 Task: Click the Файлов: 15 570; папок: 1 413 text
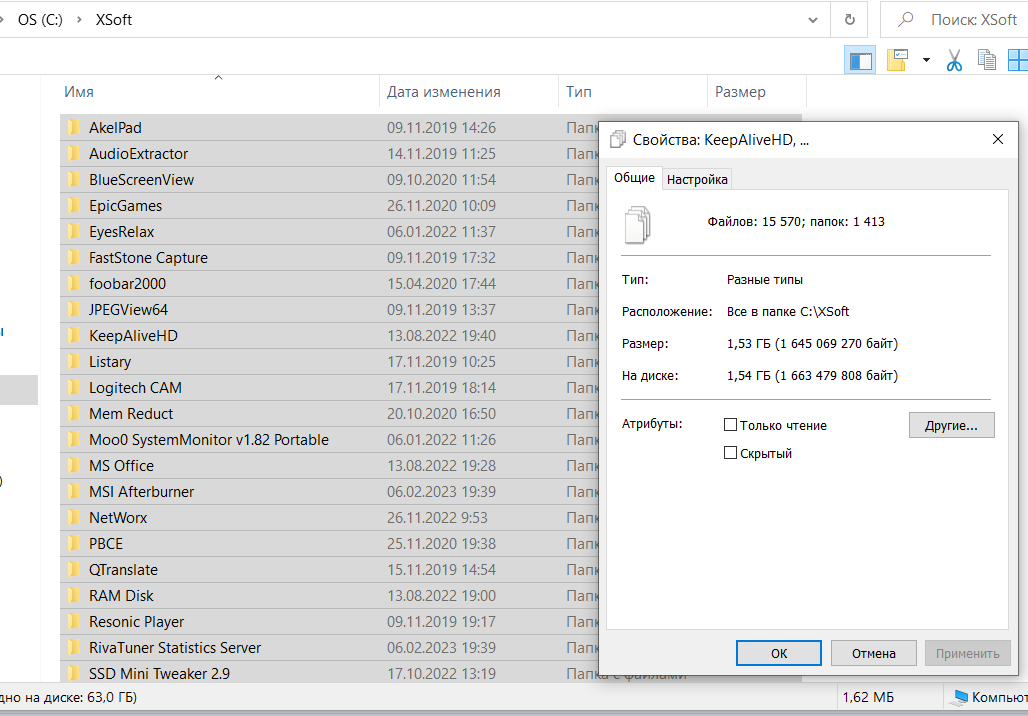point(796,222)
